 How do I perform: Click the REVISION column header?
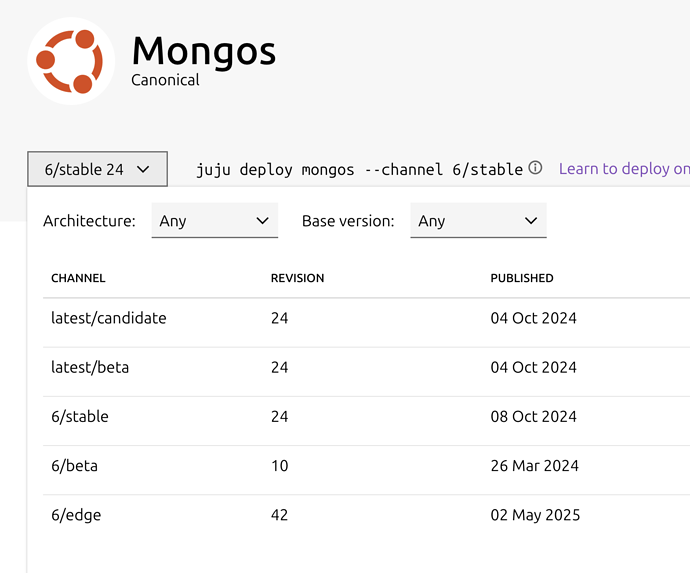[x=297, y=278]
